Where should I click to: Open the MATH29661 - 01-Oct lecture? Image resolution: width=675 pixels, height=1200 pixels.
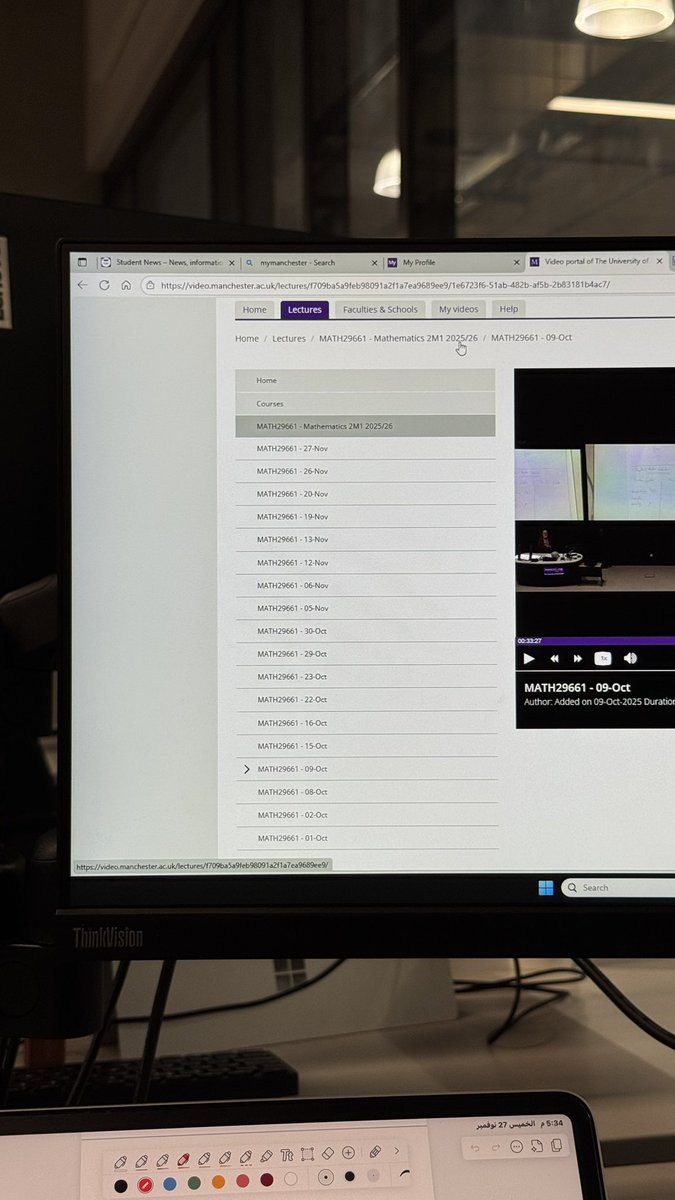pos(367,838)
